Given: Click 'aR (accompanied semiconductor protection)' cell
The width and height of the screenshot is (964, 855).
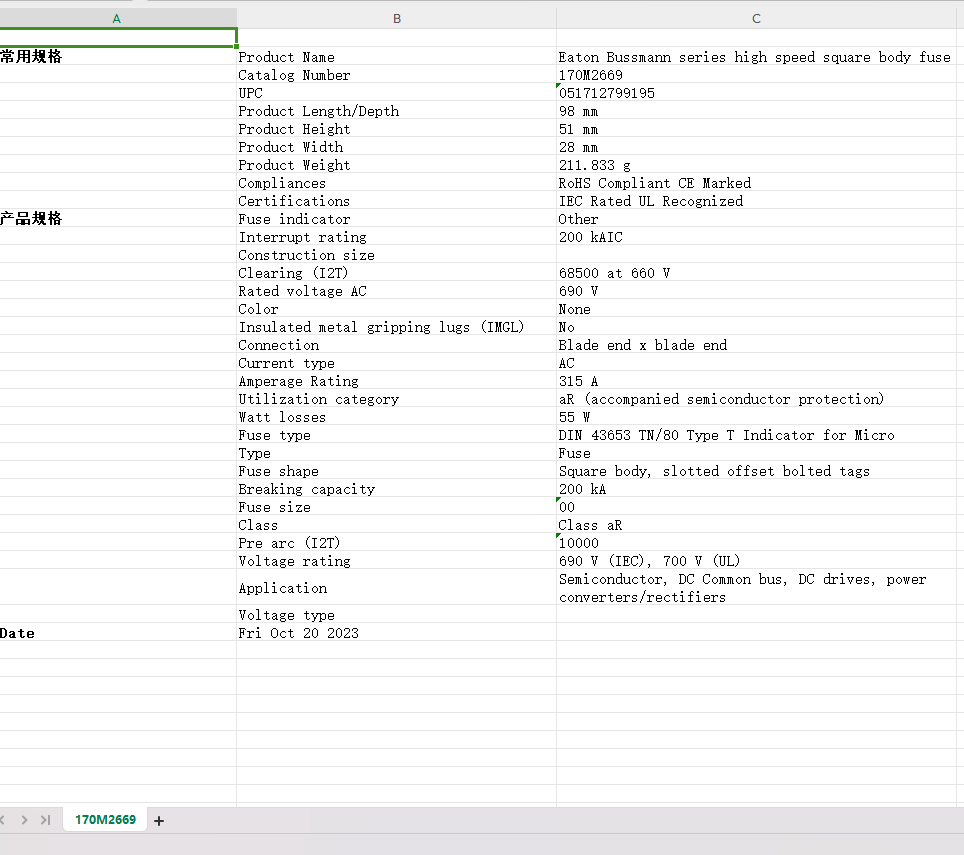Looking at the screenshot, I should pos(756,400).
